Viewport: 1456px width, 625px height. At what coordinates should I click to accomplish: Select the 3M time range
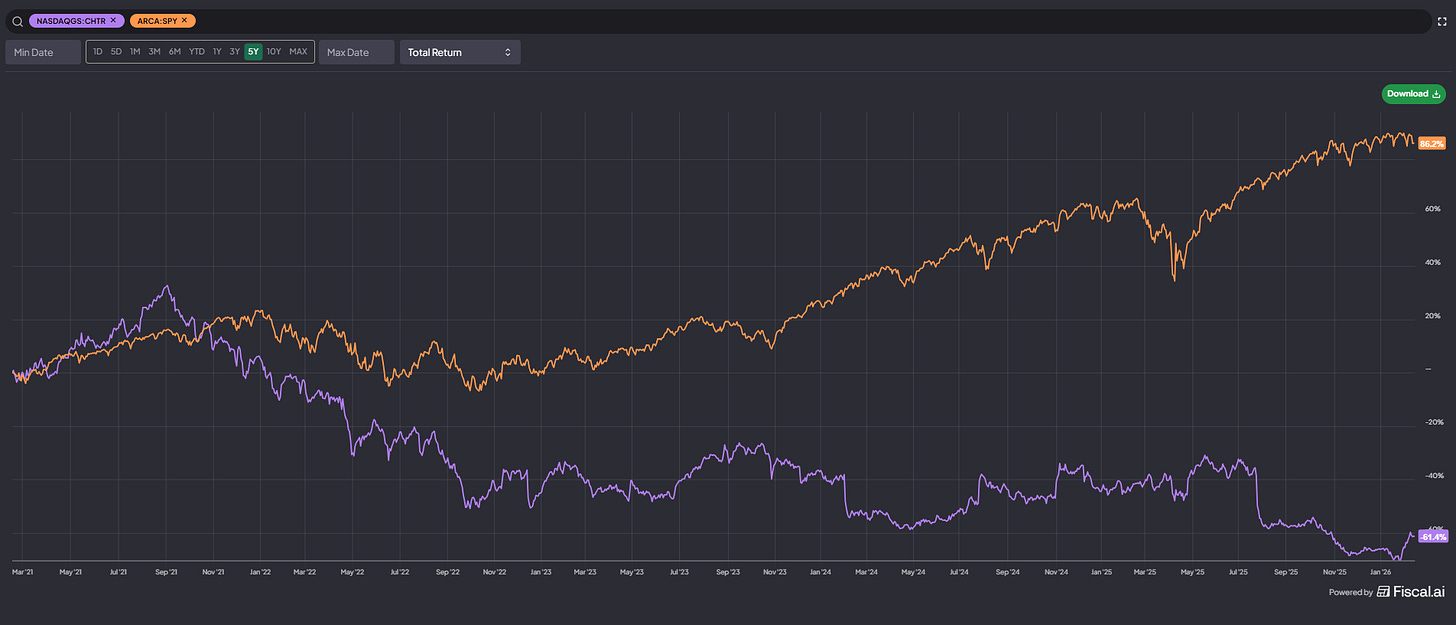click(x=154, y=52)
